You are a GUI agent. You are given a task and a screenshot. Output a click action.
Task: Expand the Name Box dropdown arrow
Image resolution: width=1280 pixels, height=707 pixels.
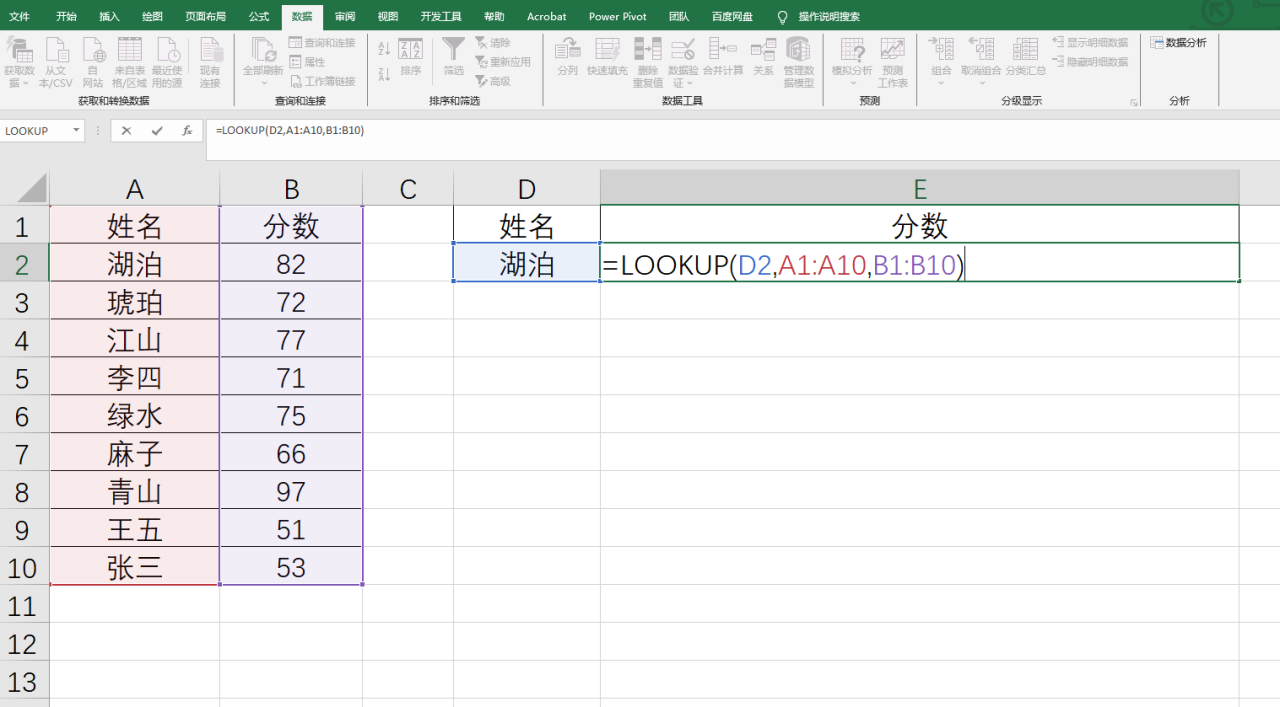(x=76, y=131)
